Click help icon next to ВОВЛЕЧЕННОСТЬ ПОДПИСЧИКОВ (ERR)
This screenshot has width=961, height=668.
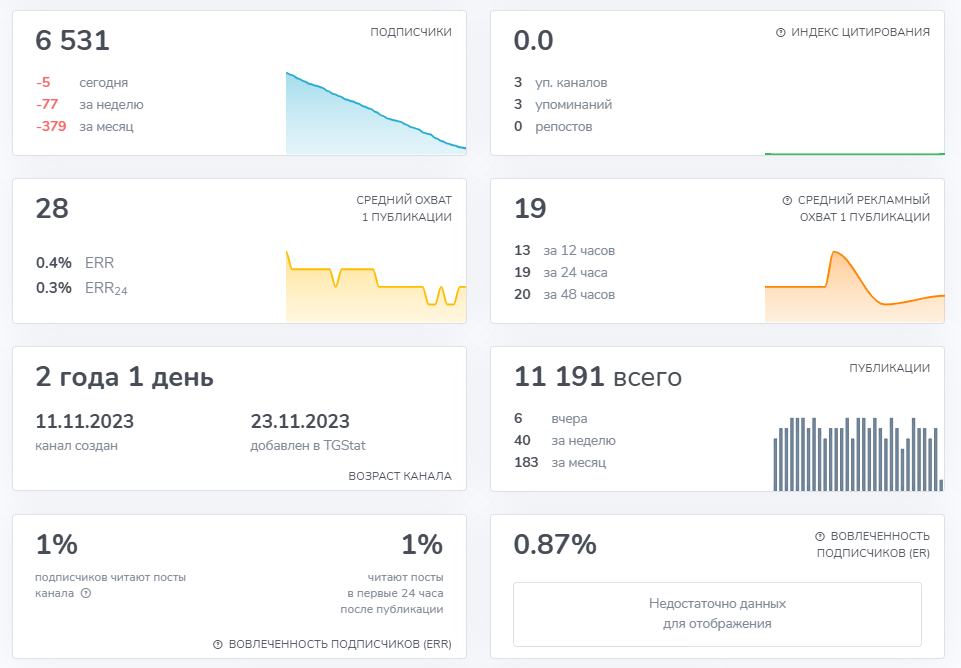[x=218, y=644]
